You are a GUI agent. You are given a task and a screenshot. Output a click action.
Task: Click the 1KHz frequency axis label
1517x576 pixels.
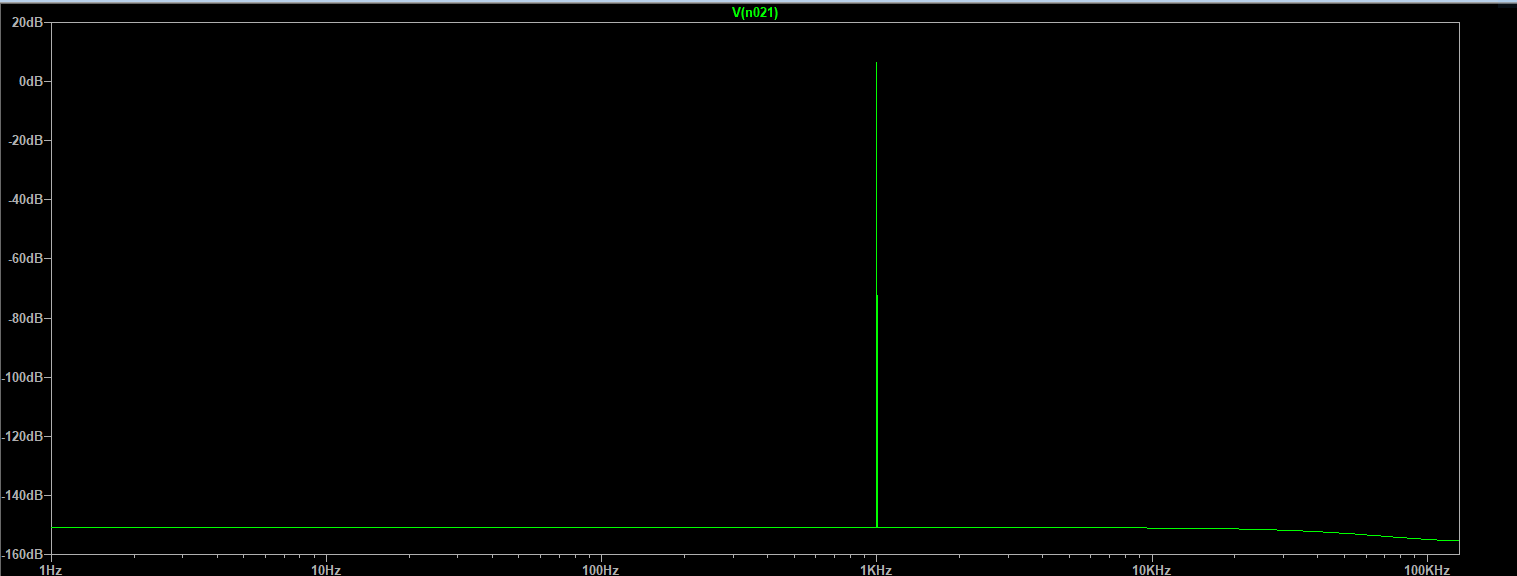tap(876, 569)
